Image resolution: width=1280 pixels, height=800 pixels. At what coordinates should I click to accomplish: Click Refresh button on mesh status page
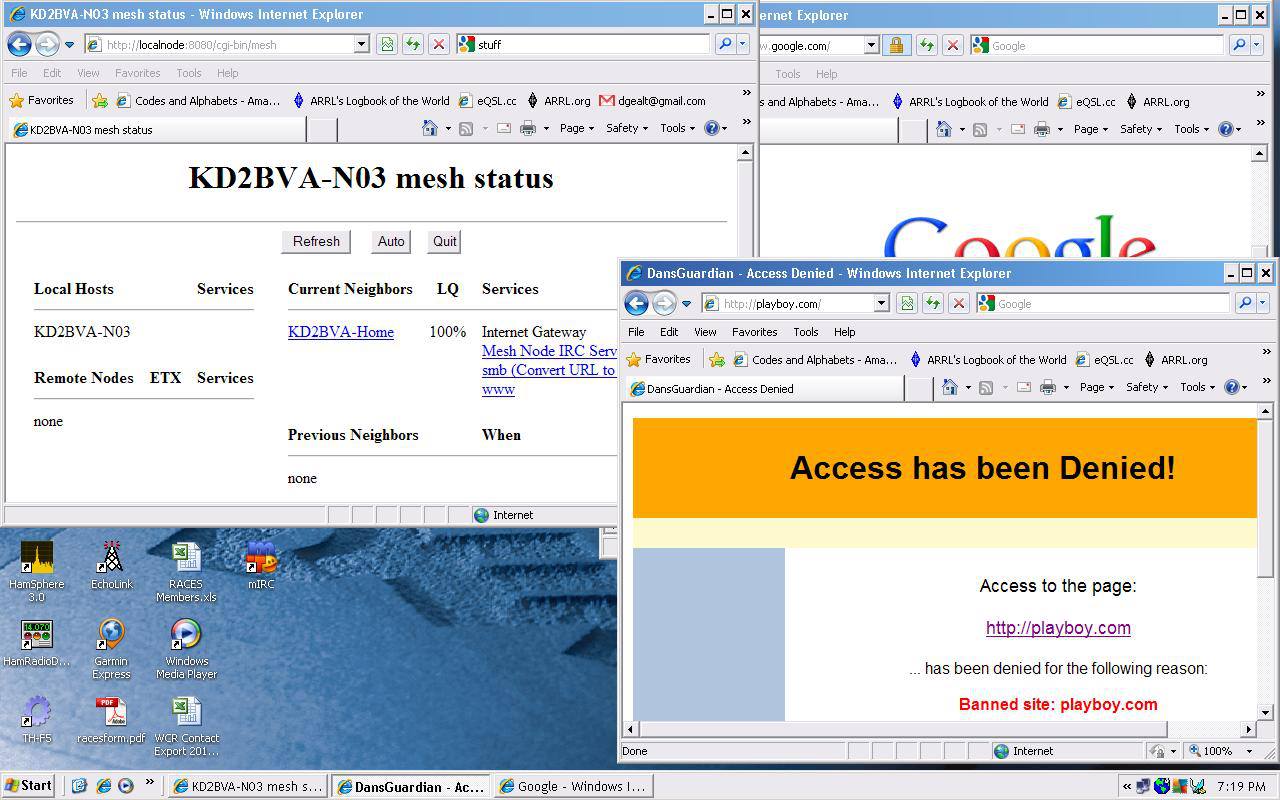pyautogui.click(x=316, y=241)
